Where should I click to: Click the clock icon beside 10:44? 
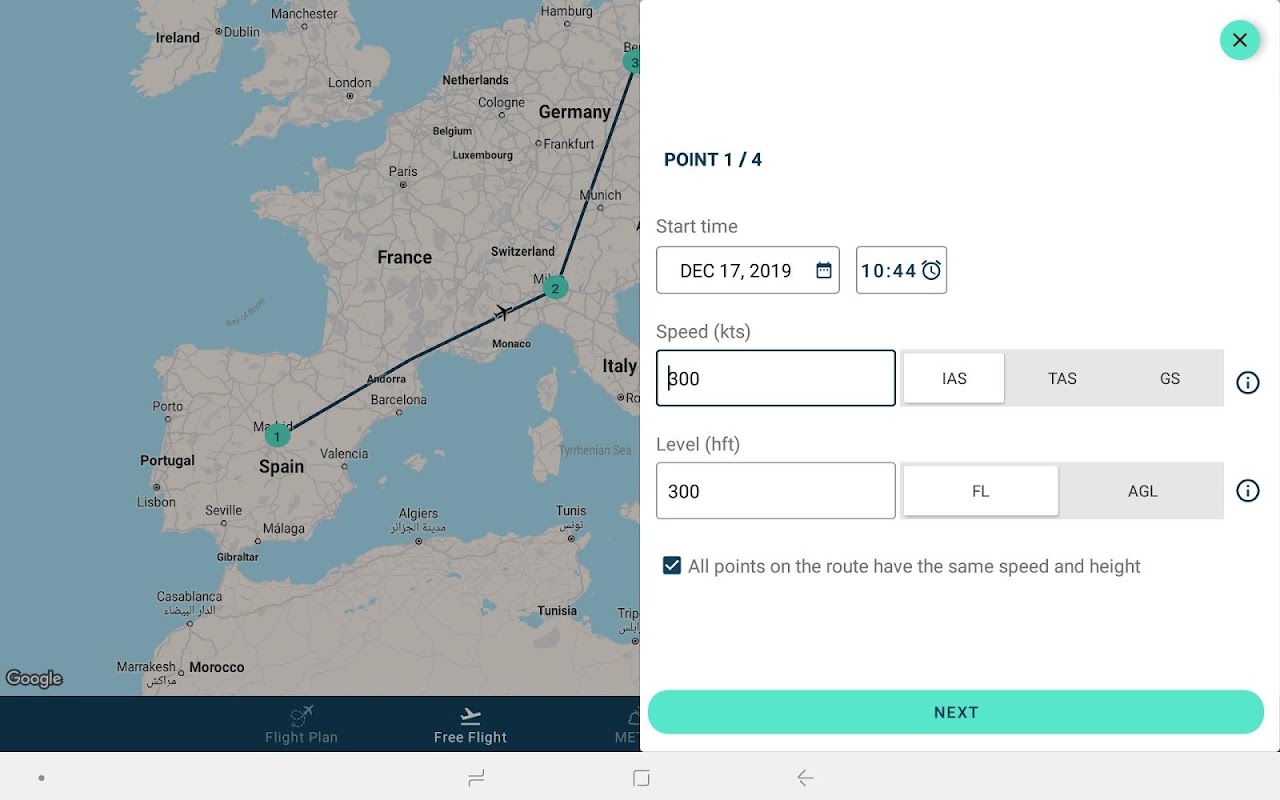pos(931,271)
